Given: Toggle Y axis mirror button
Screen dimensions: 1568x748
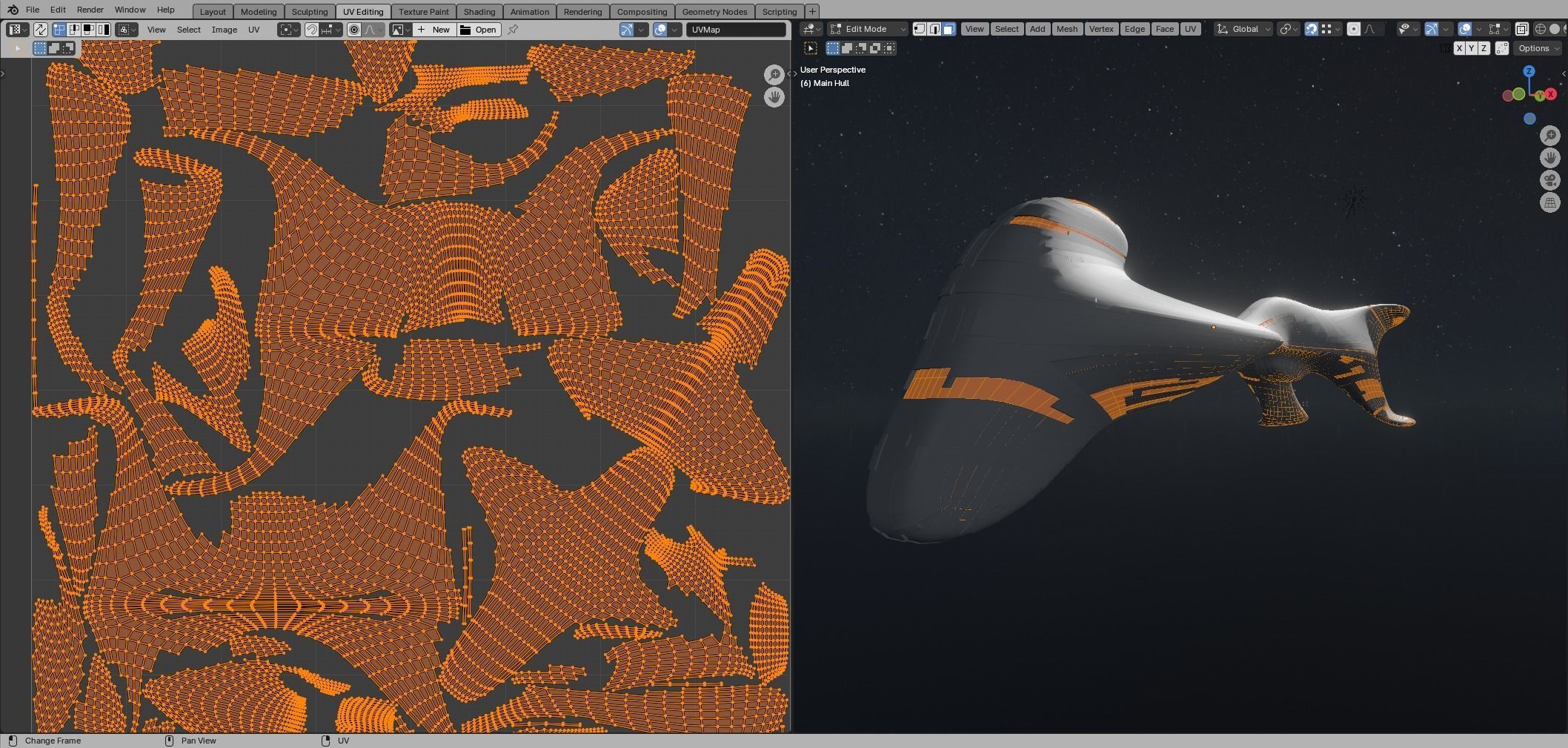Looking at the screenshot, I should (x=1472, y=48).
